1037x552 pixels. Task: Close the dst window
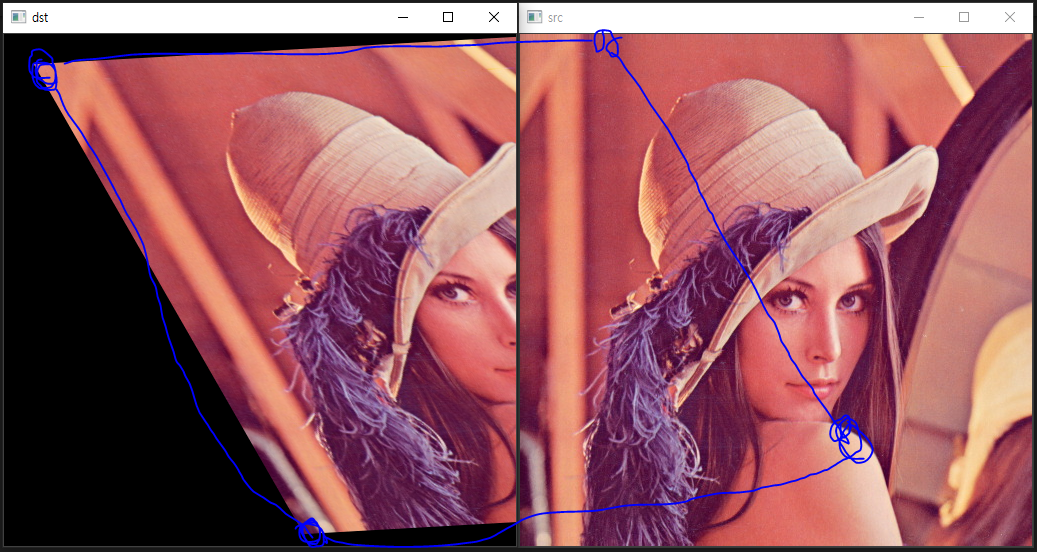point(493,17)
